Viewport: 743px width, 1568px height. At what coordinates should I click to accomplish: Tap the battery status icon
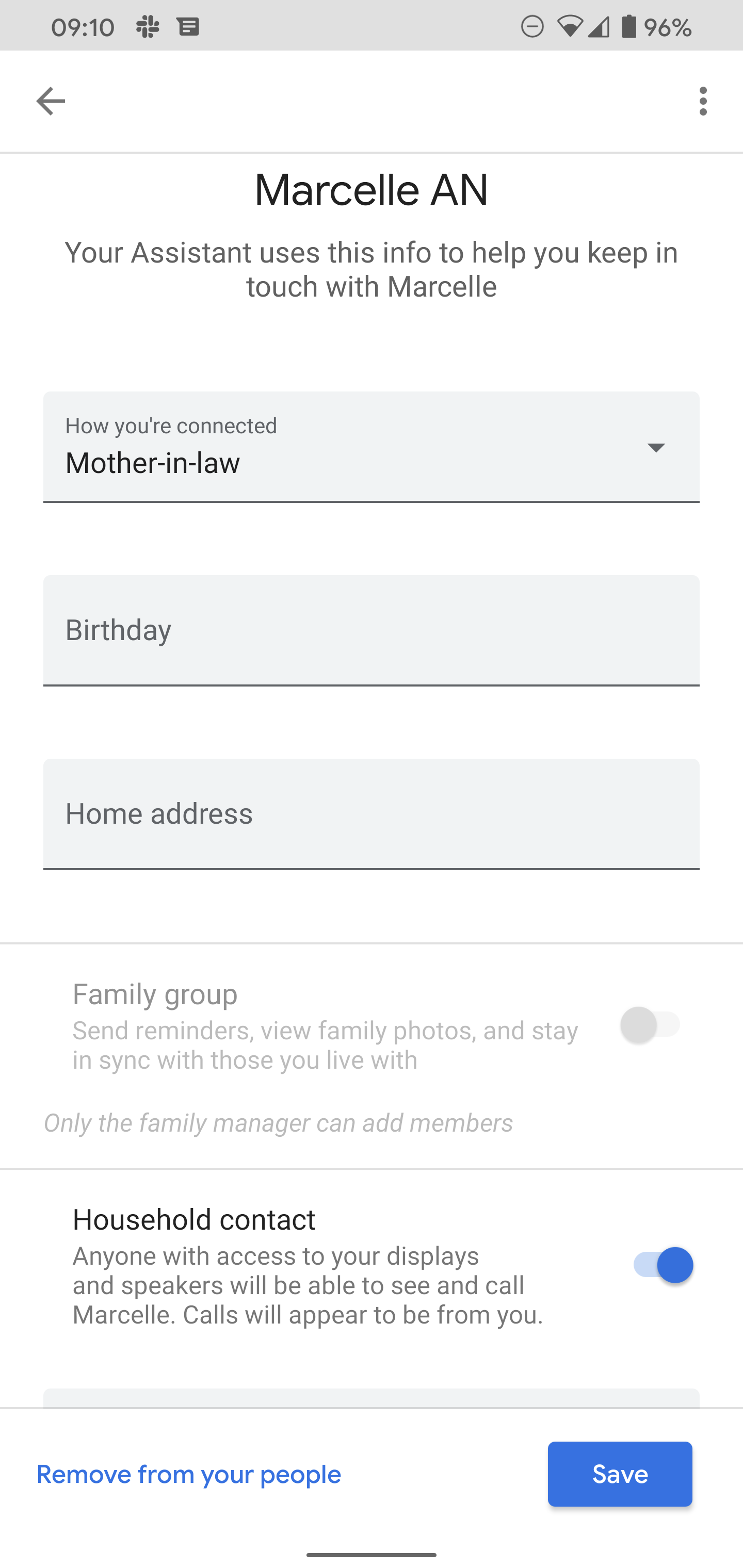coord(628,27)
